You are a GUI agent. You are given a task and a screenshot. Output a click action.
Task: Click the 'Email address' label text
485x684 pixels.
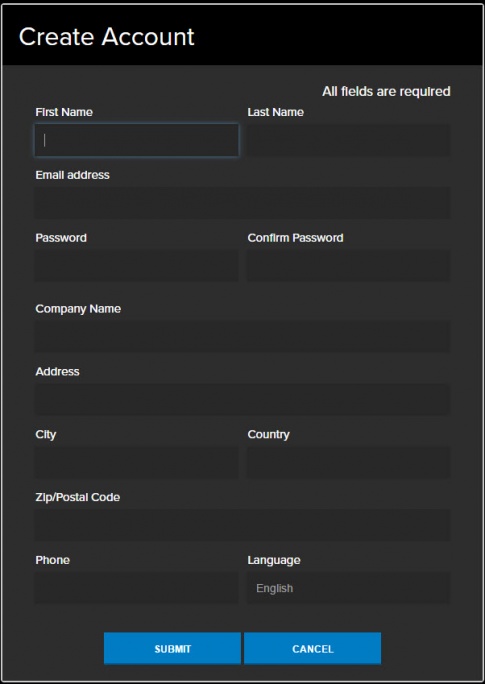[72, 175]
